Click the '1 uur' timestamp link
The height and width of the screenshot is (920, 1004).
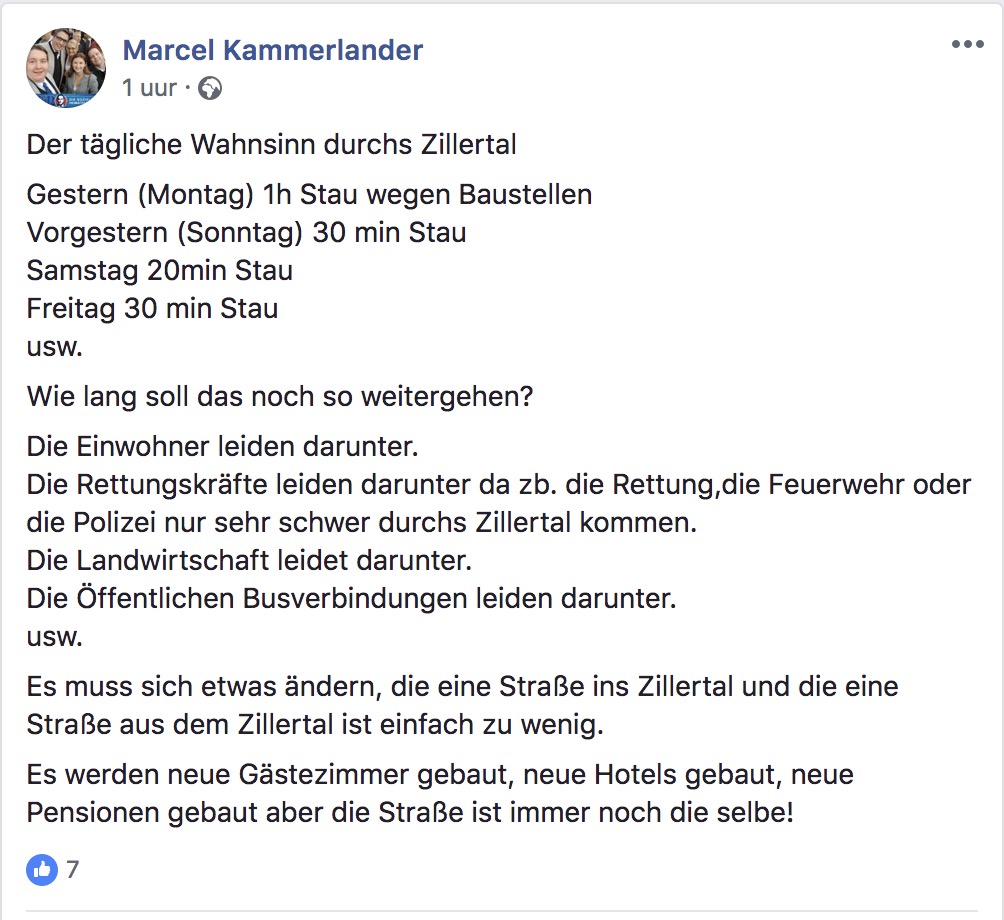click(149, 89)
